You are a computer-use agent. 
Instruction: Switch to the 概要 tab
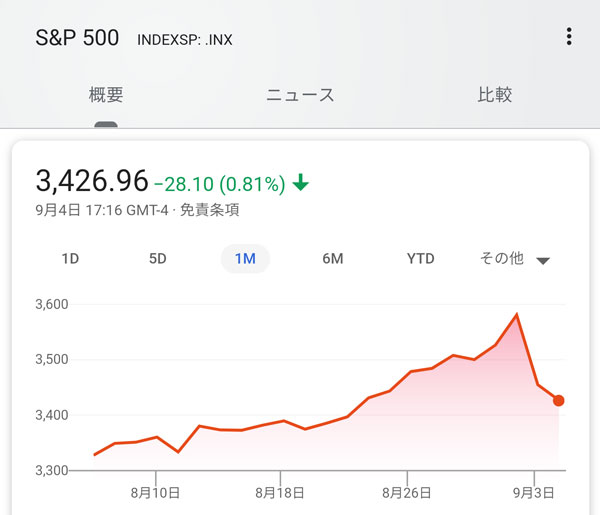point(106,96)
